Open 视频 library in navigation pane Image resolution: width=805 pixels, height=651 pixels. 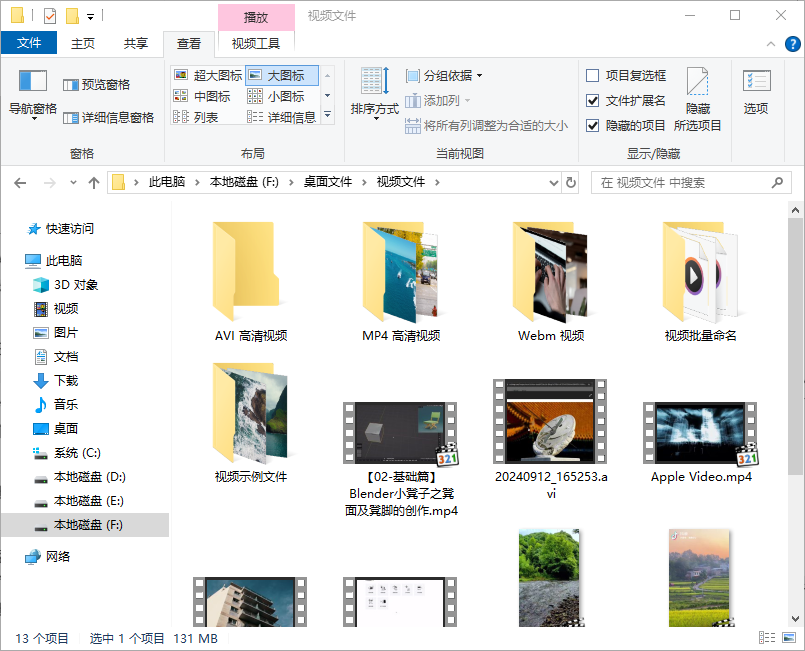(56, 309)
